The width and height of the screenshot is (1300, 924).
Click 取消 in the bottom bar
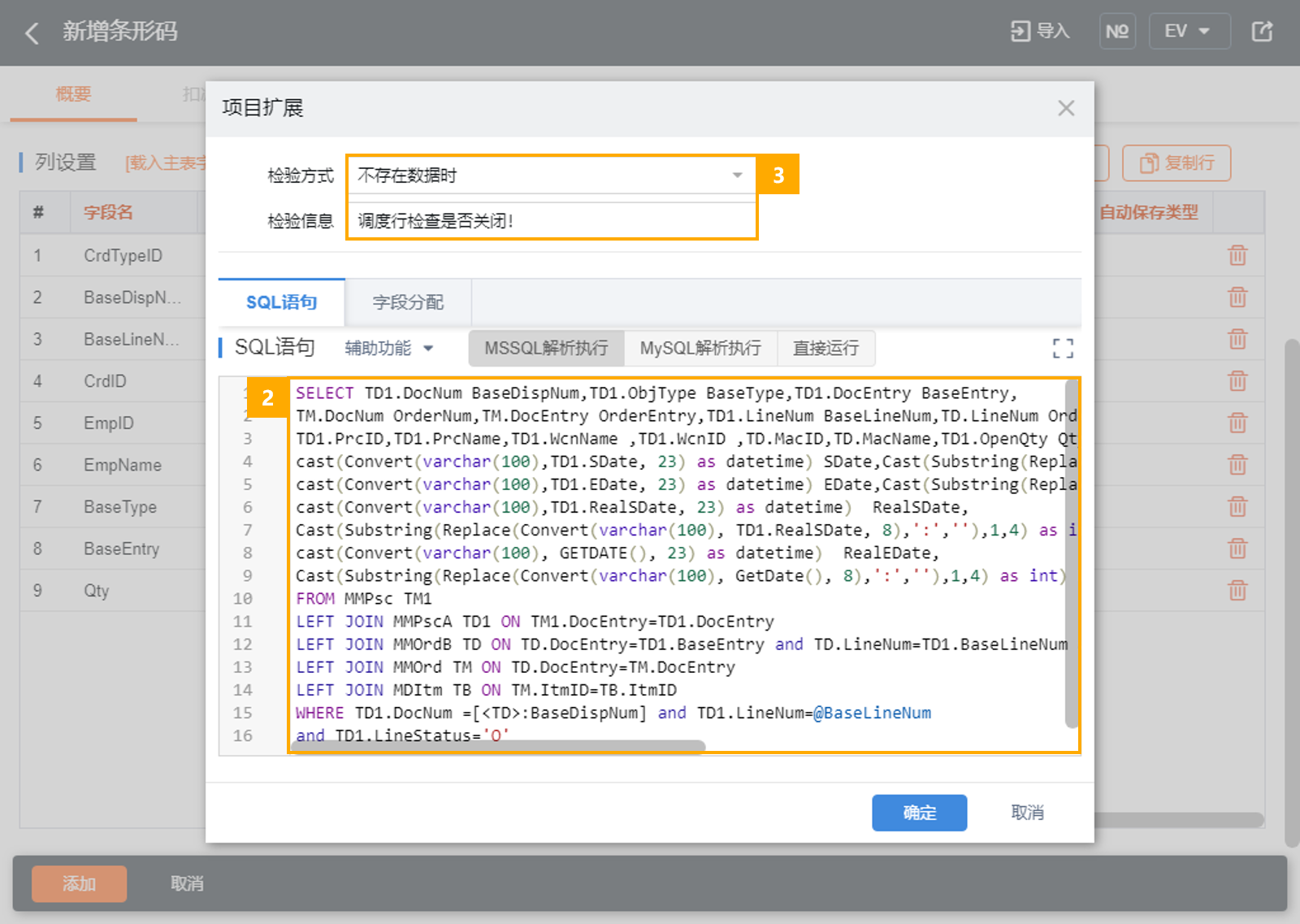pyautogui.click(x=187, y=883)
